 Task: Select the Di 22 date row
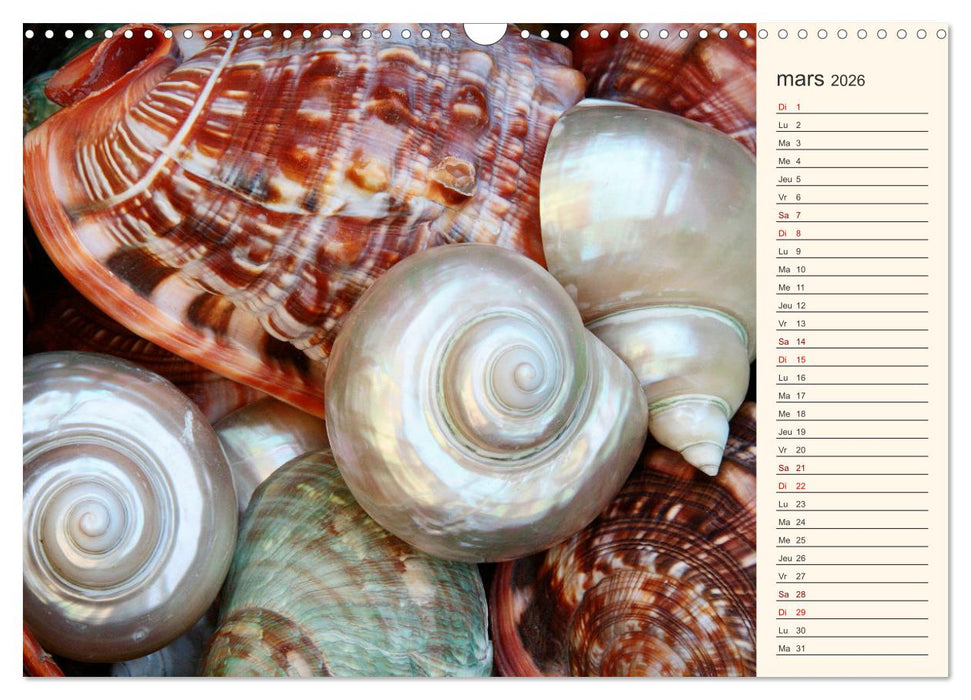[851, 485]
